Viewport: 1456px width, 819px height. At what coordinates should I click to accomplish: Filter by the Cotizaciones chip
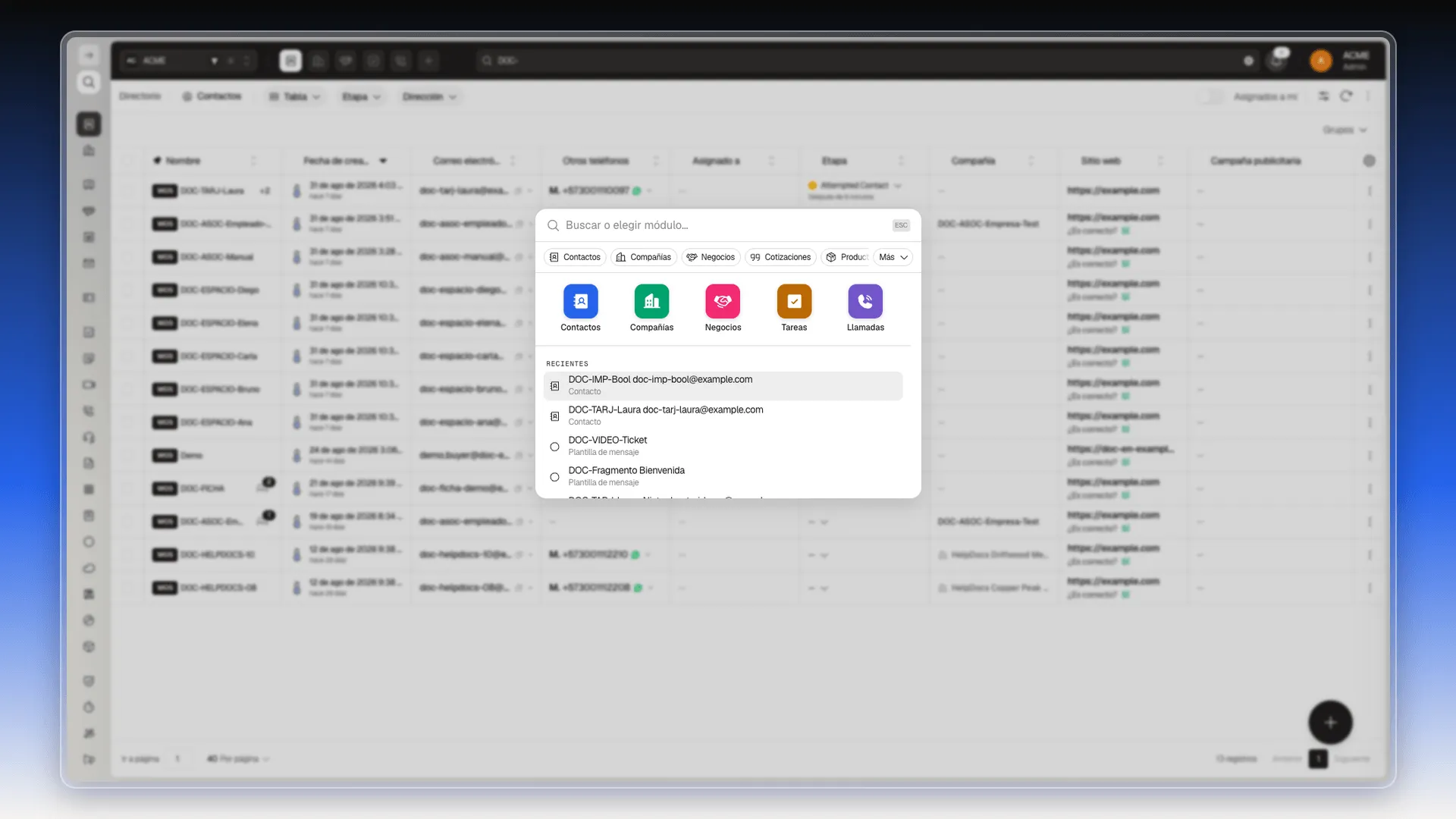pyautogui.click(x=780, y=257)
